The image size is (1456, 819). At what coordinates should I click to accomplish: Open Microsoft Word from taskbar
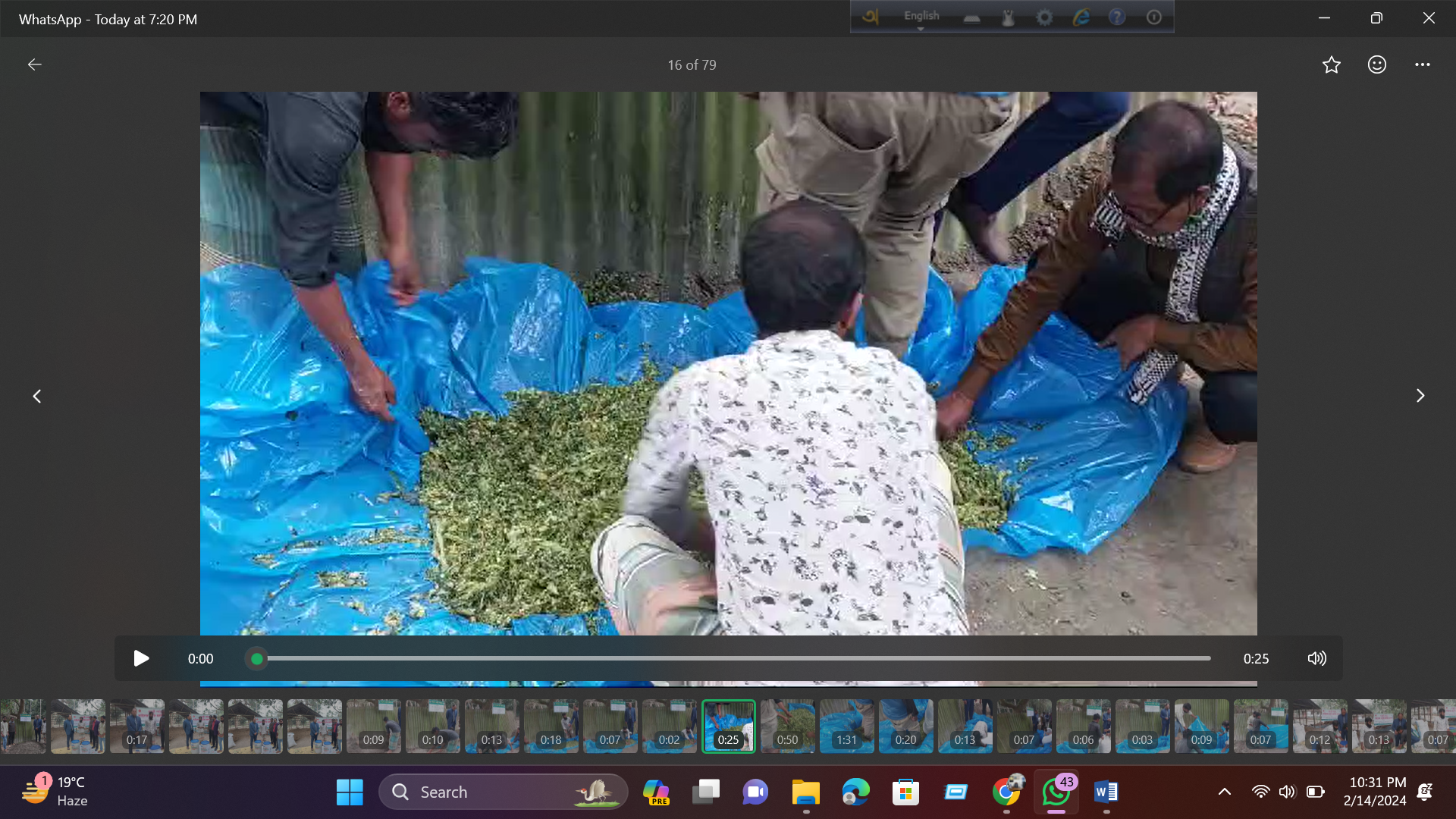(1106, 792)
